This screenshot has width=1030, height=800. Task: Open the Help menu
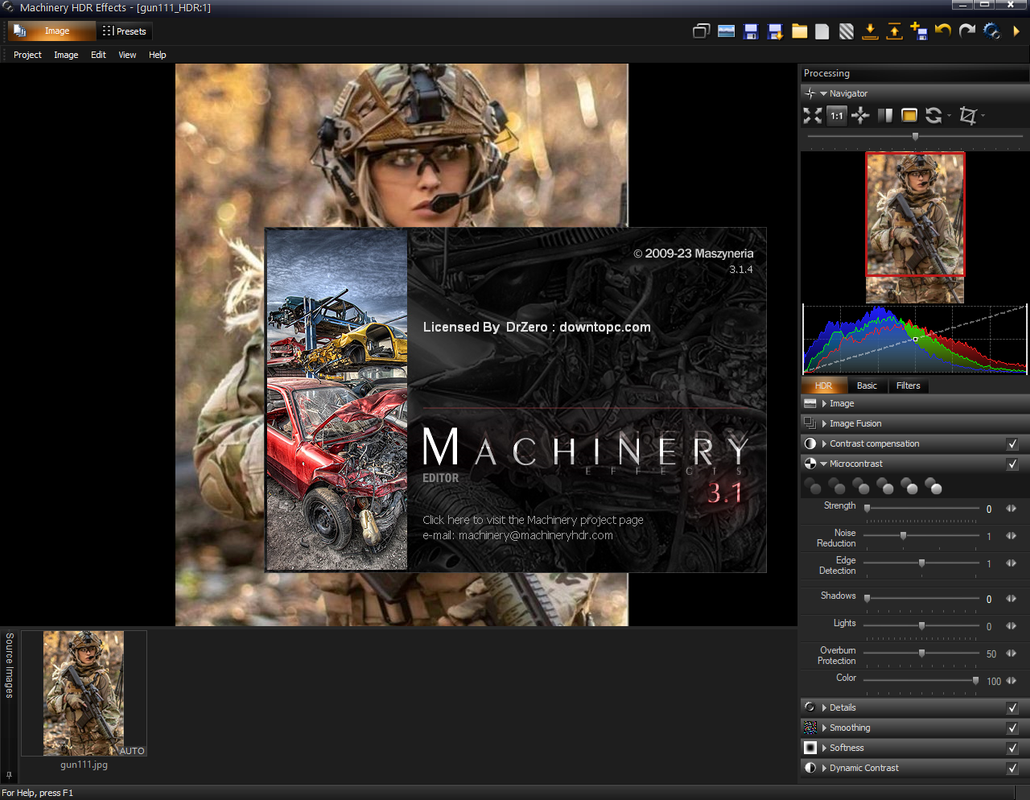(x=157, y=55)
